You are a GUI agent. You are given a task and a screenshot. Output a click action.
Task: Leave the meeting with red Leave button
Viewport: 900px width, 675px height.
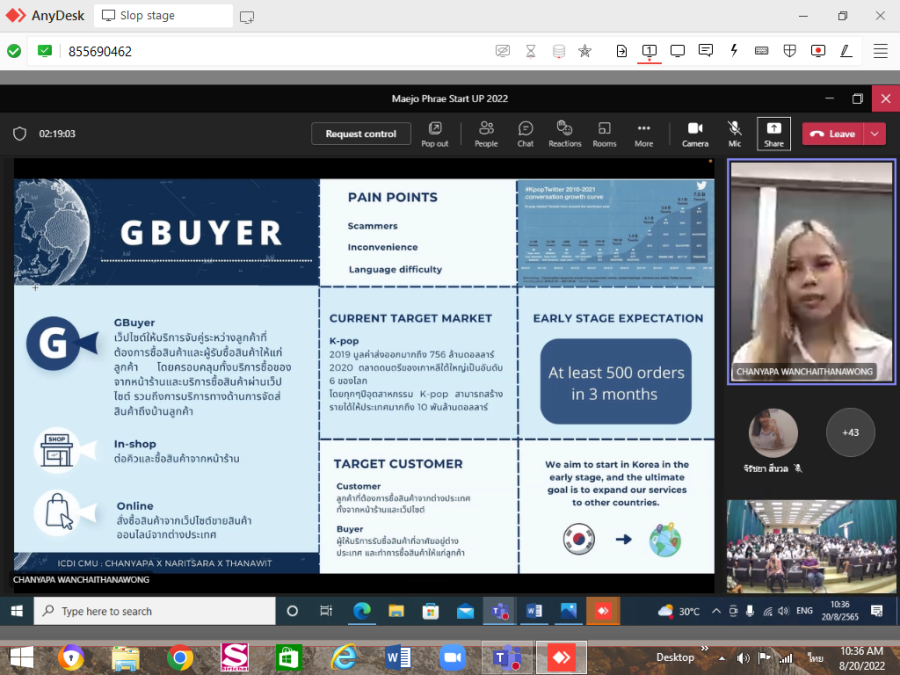pos(832,134)
